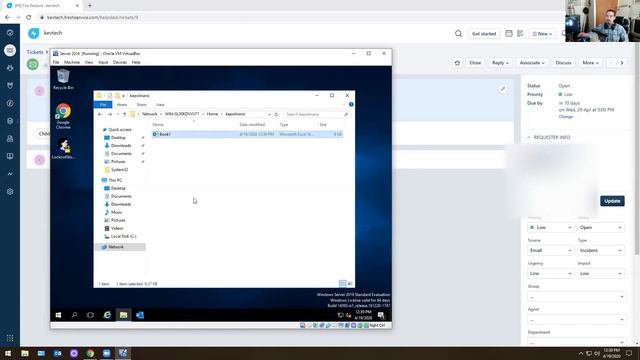
Task: Select the VirtualBox icon in host taskbar
Action: pyautogui.click(x=123, y=353)
